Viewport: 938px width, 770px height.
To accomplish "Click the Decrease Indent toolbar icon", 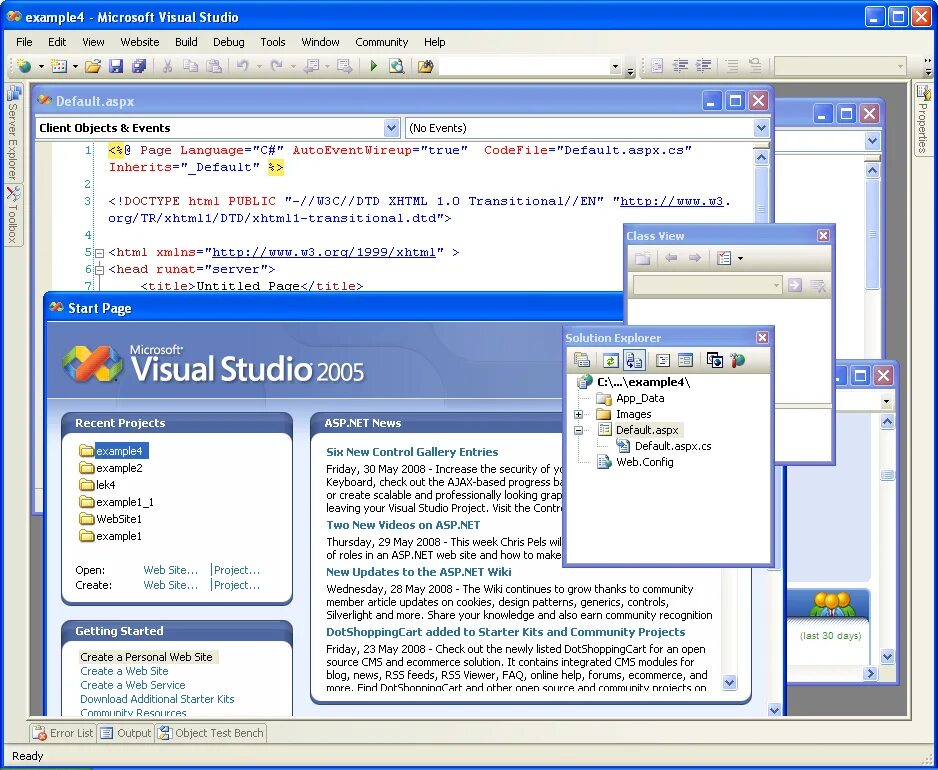I will (x=680, y=66).
